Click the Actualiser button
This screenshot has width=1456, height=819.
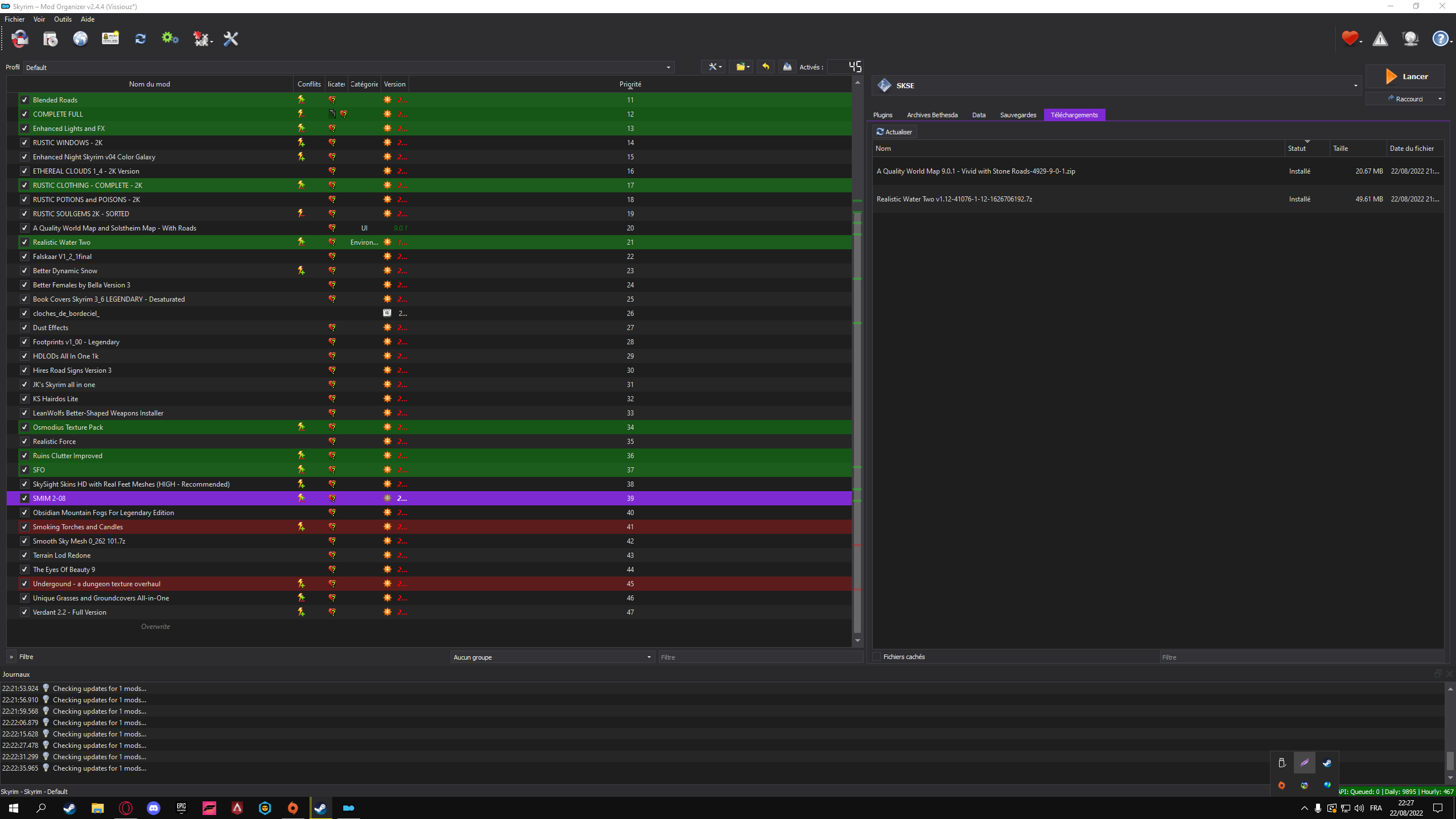pyautogui.click(x=894, y=132)
